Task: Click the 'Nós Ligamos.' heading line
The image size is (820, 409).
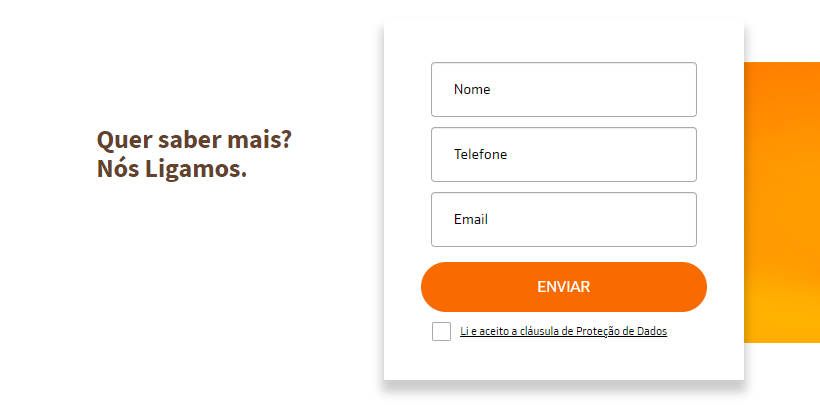Action: coord(172,169)
